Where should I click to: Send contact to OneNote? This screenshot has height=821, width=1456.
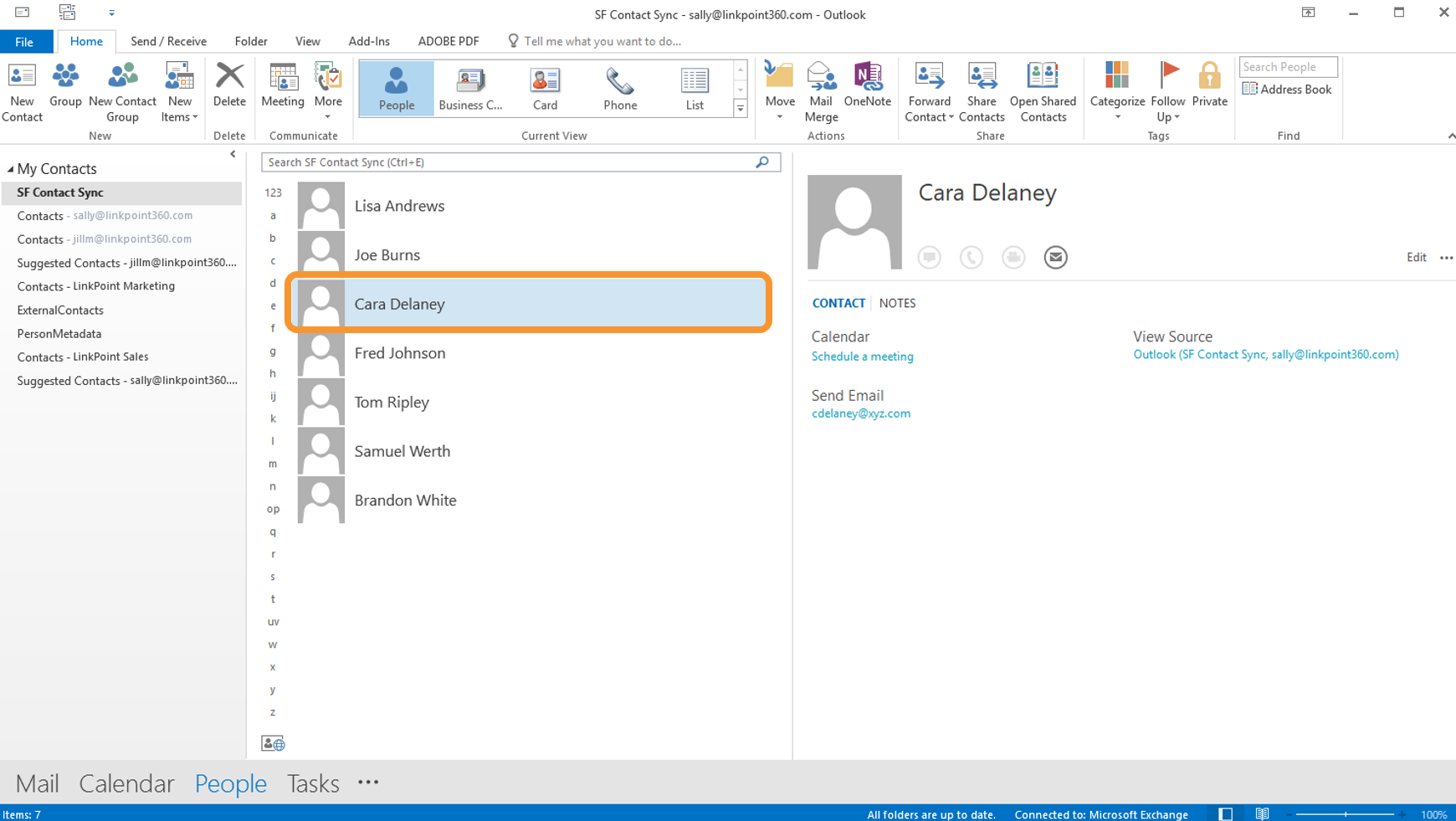(x=867, y=85)
